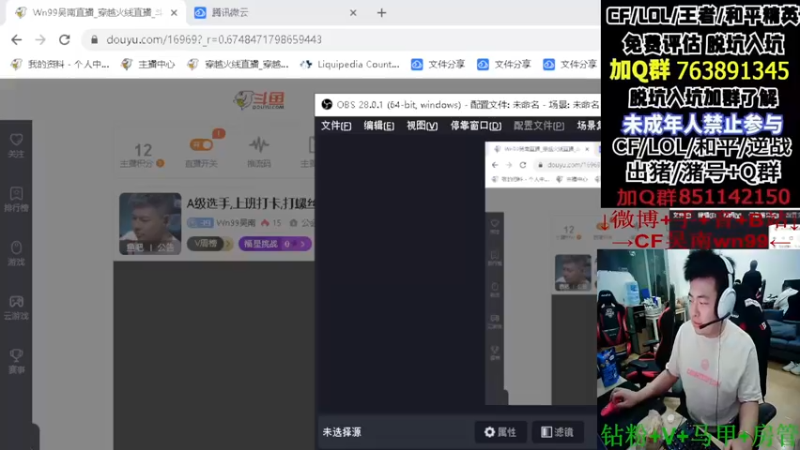The height and width of the screenshot is (450, 800).
Task: Open 云游戏 in Douyu sidebar
Action: [x=16, y=308]
